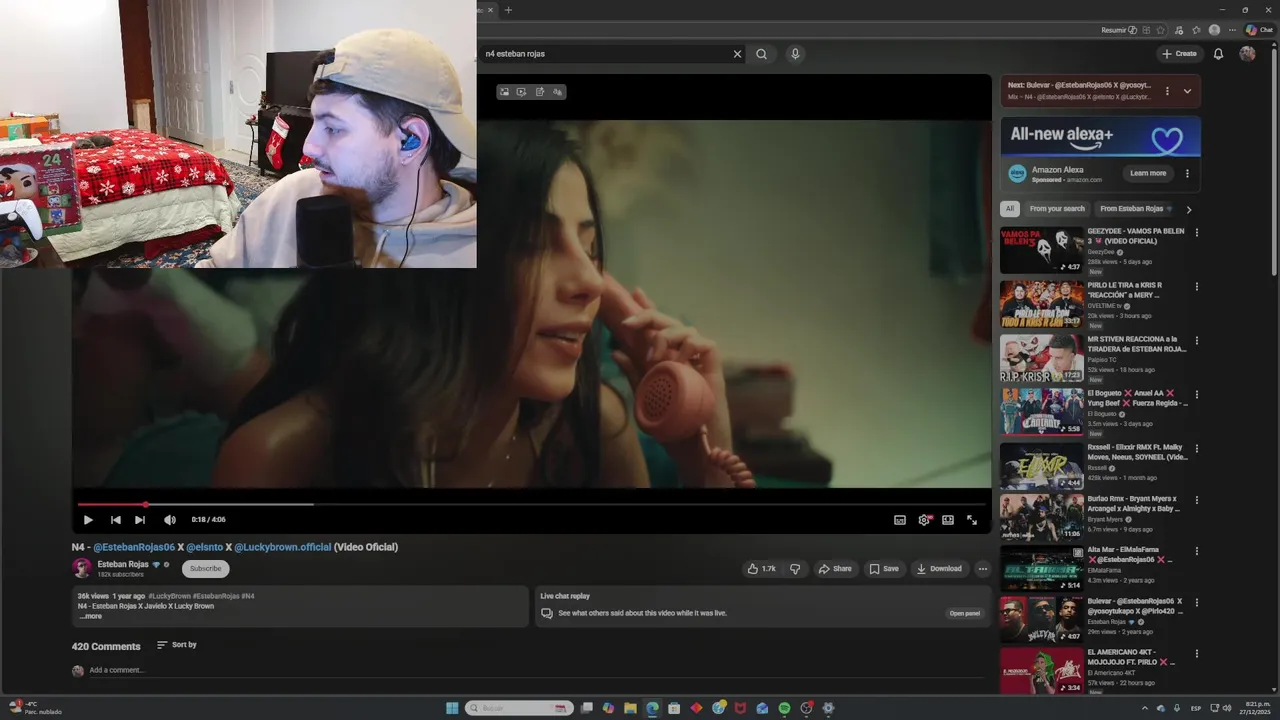Open the comments 'Sort by' menu
This screenshot has height=720, width=1280.
coord(177,645)
